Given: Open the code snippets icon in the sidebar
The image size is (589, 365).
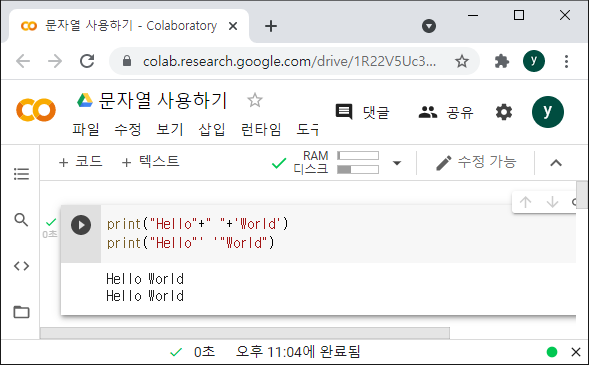Looking at the screenshot, I should (x=21, y=266).
